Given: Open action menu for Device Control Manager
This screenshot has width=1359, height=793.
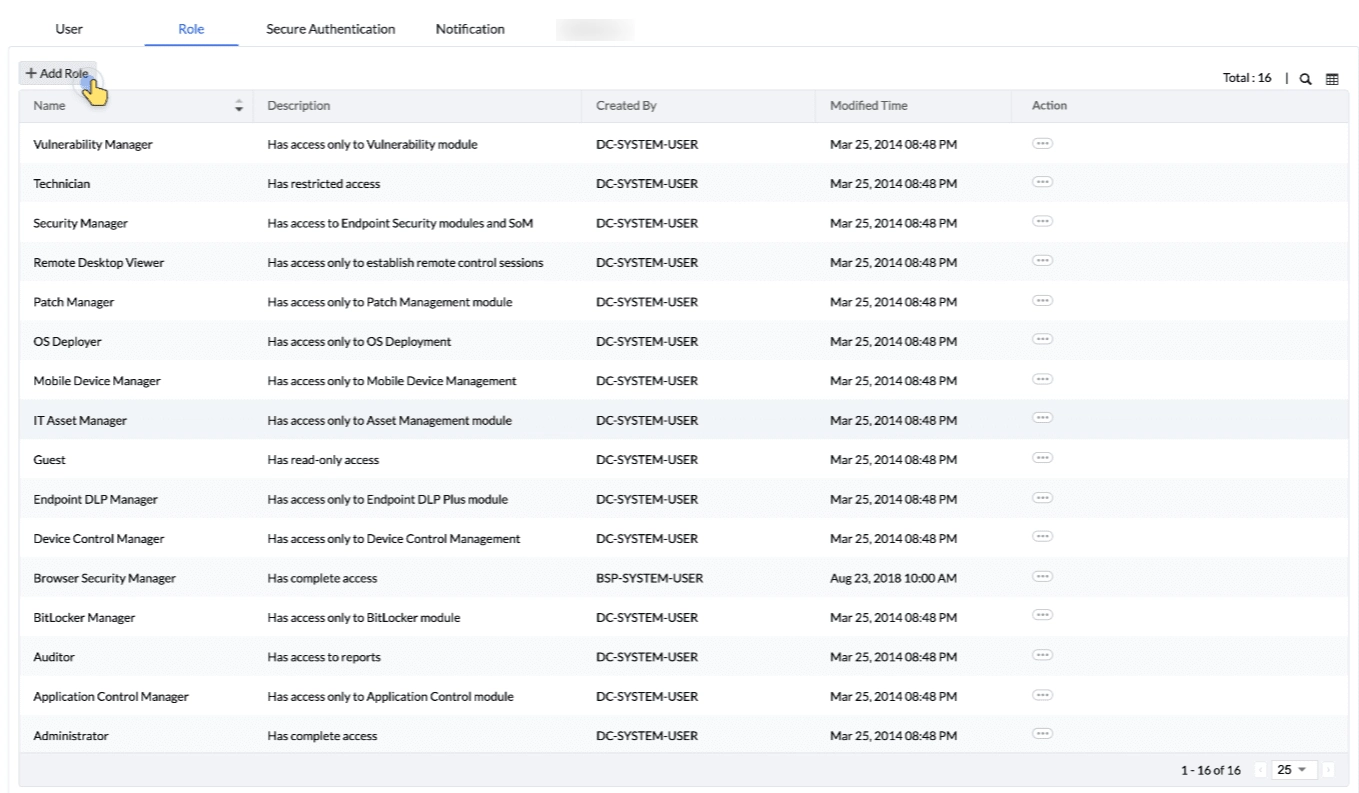Looking at the screenshot, I should pyautogui.click(x=1043, y=538).
